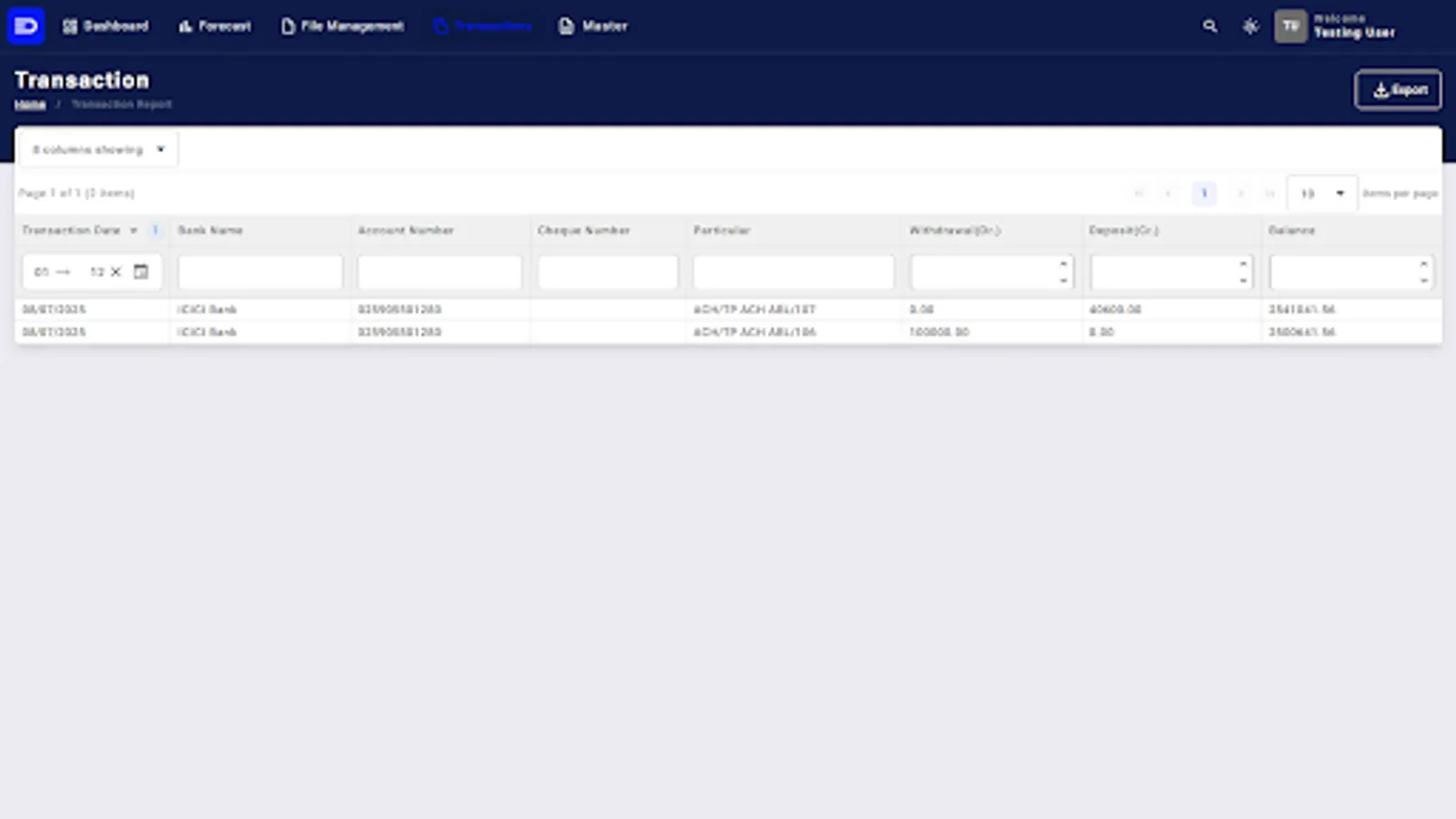Sort by the Balance column header
The image size is (1456, 819).
pyautogui.click(x=1291, y=230)
